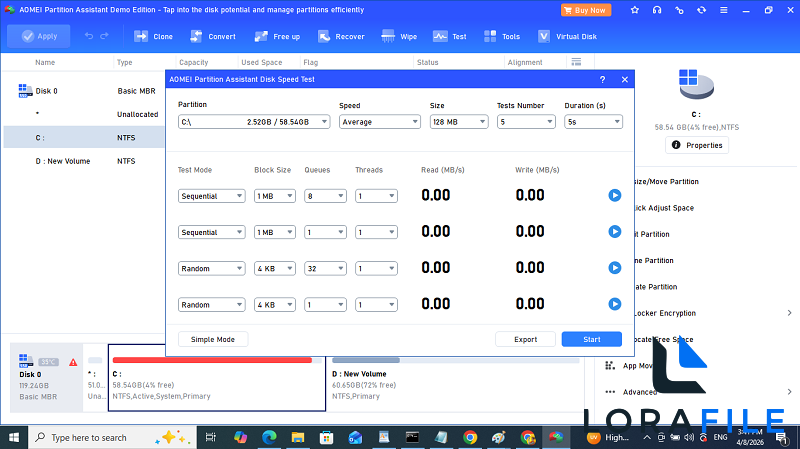Viewport: 800px width, 449px height.
Task: Click the App Mover icon in side panel
Action: point(610,365)
